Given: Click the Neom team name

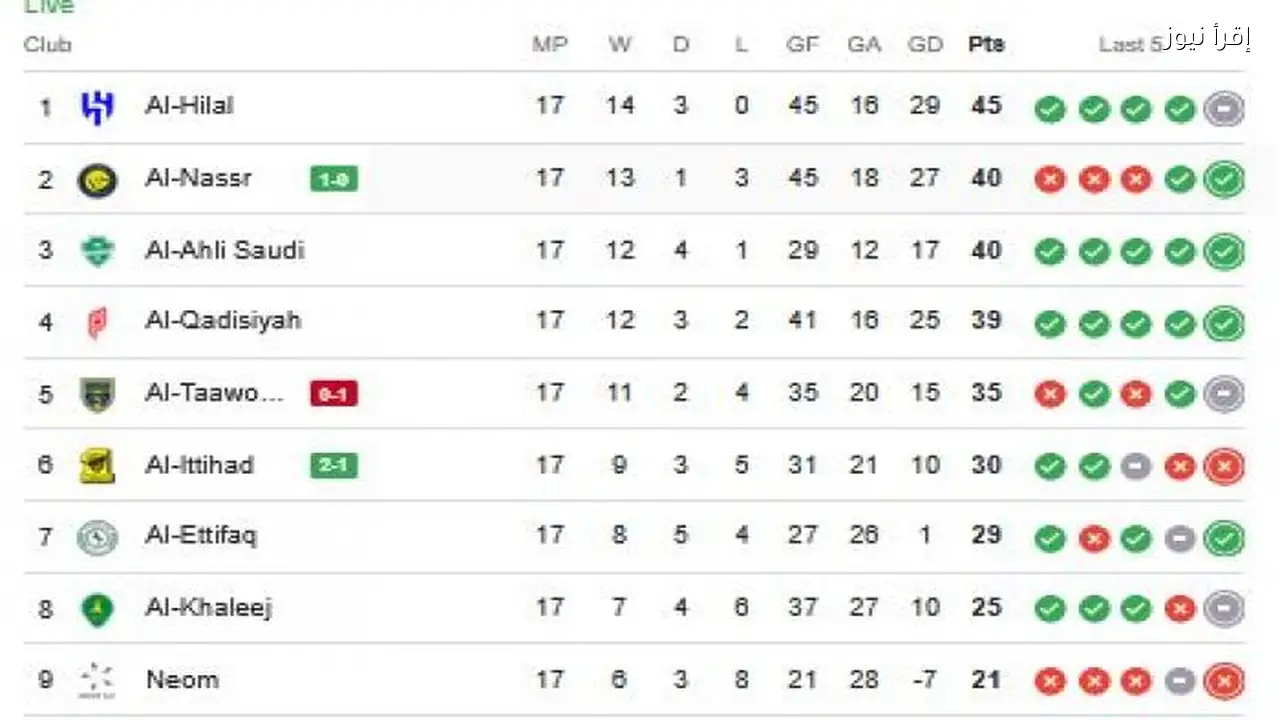Looking at the screenshot, I should pyautogui.click(x=182, y=680).
